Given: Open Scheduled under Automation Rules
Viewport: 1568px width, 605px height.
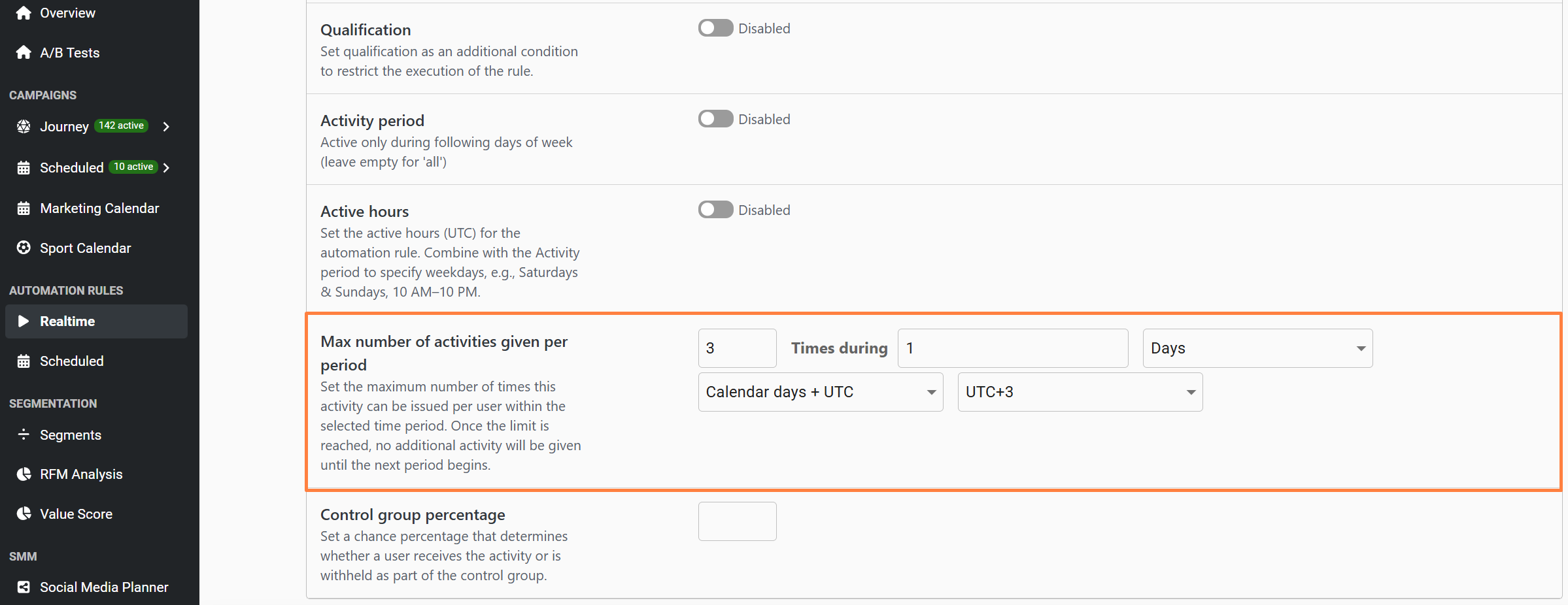Looking at the screenshot, I should click(x=71, y=361).
